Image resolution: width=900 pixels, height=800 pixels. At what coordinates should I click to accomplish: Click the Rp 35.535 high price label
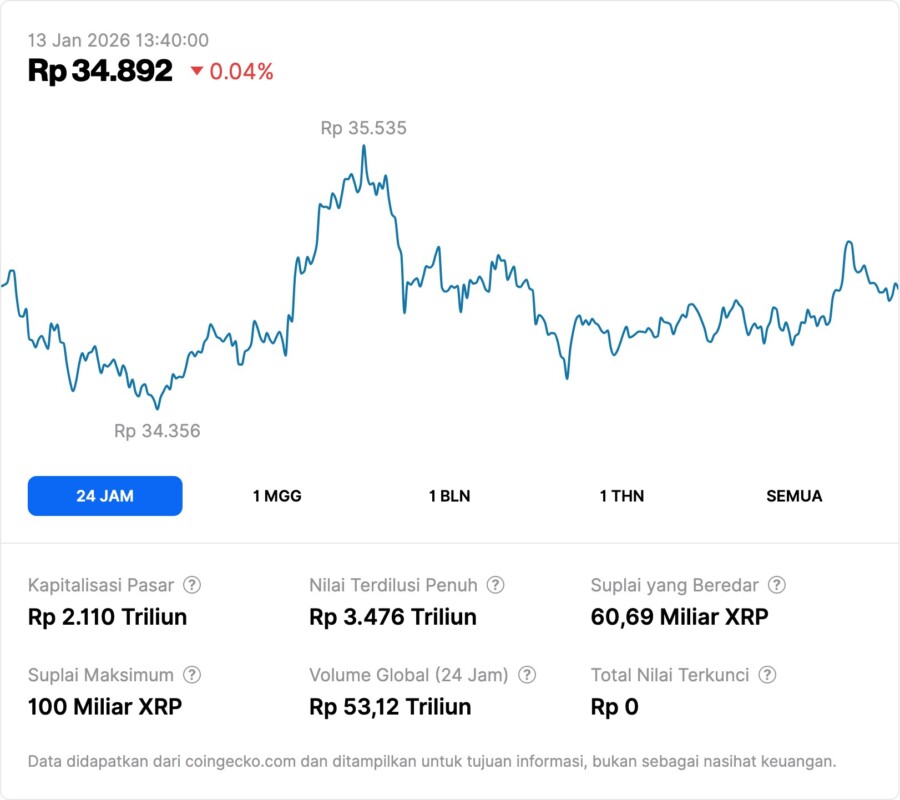tap(363, 128)
